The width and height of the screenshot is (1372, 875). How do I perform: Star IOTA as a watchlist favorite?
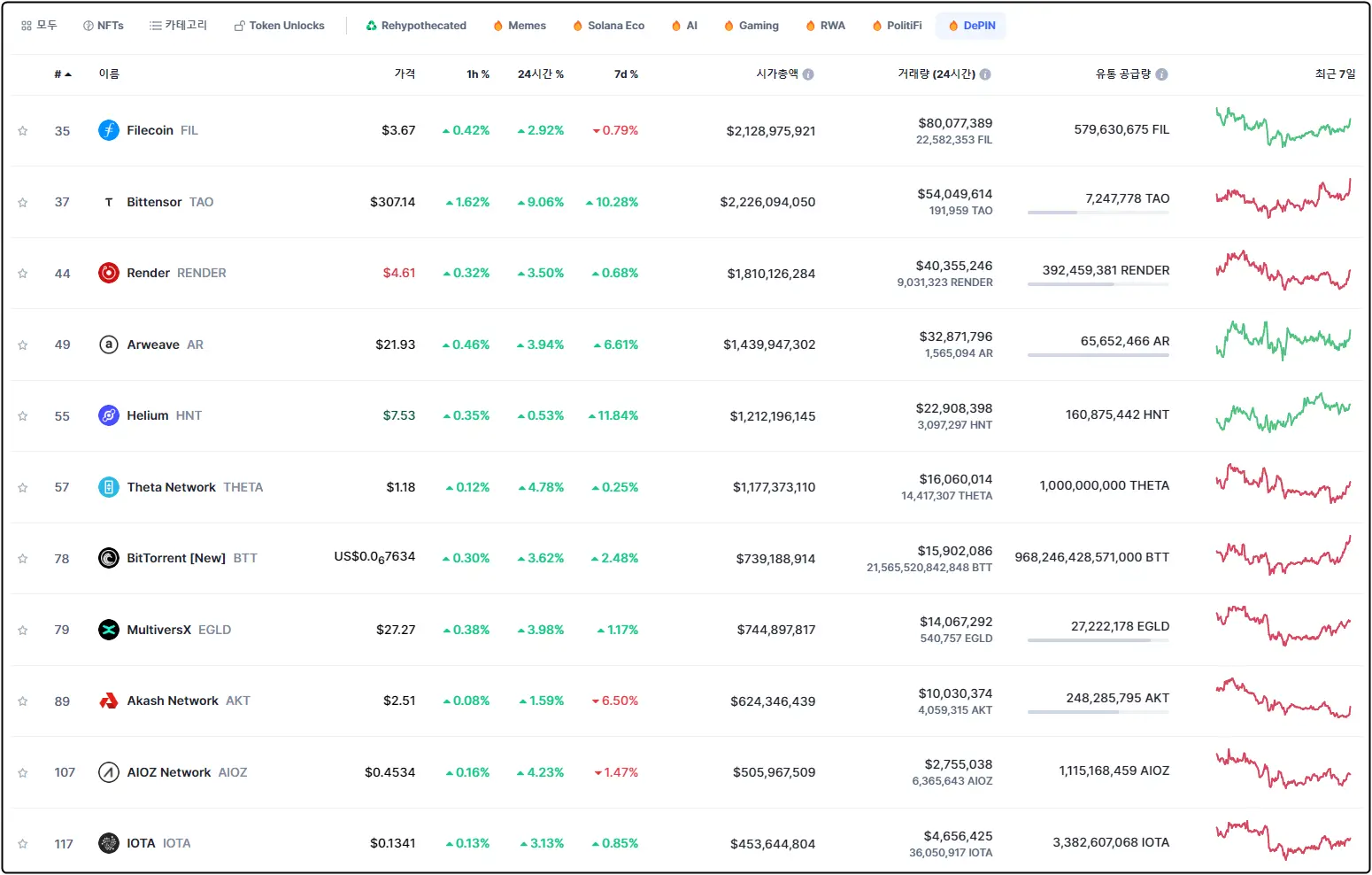23,844
